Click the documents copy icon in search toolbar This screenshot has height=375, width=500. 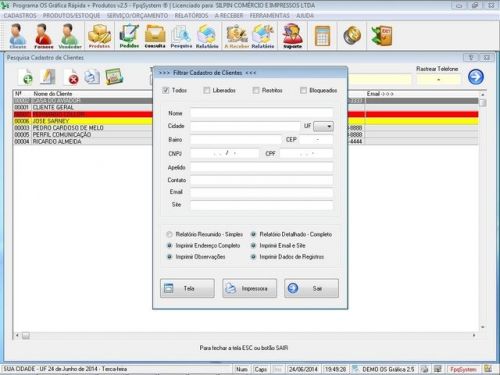point(92,76)
